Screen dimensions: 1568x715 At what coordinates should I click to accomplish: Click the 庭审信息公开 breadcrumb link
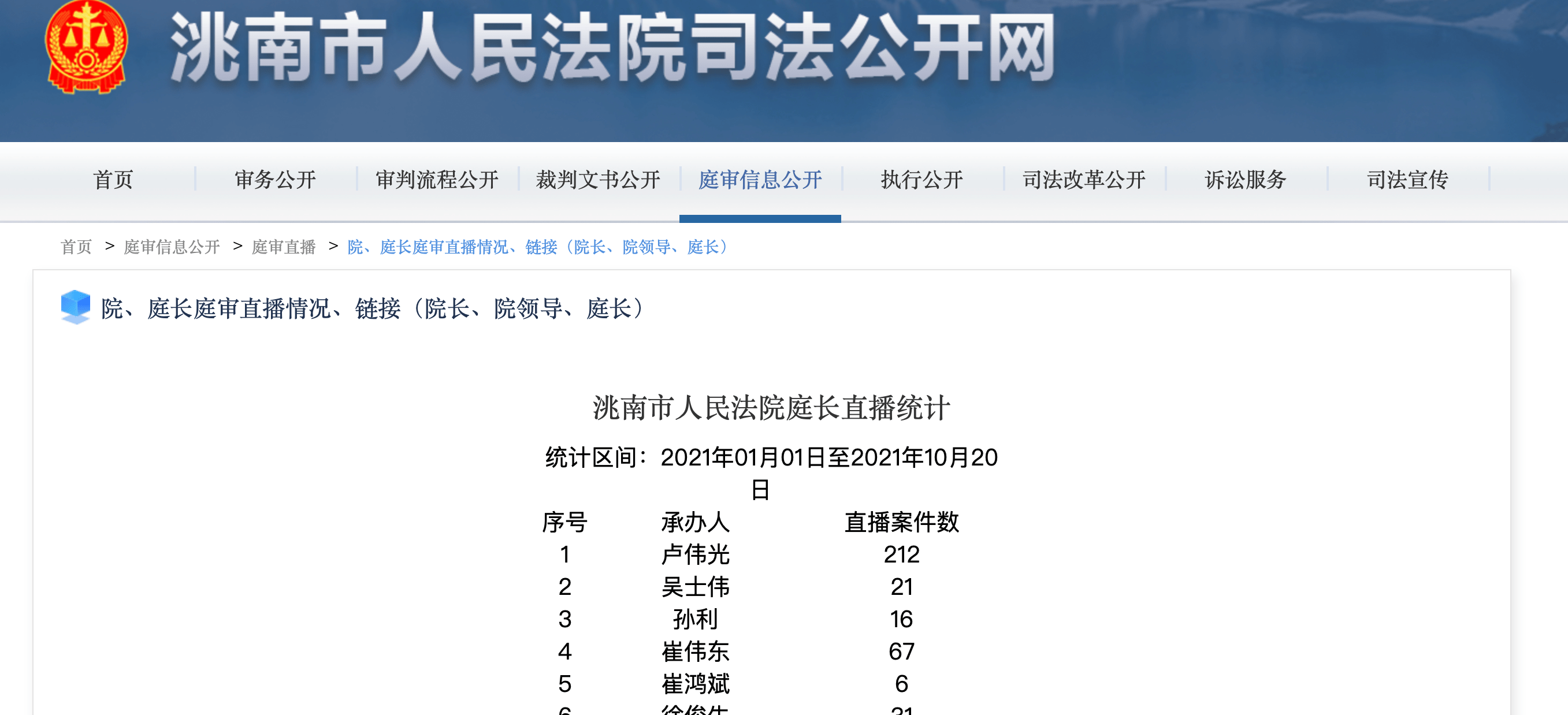(x=172, y=247)
